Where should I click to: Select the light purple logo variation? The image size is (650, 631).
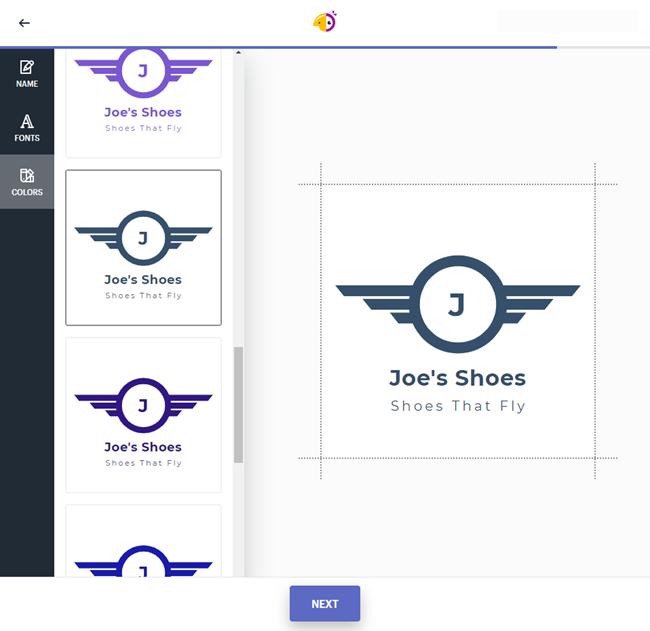143,100
